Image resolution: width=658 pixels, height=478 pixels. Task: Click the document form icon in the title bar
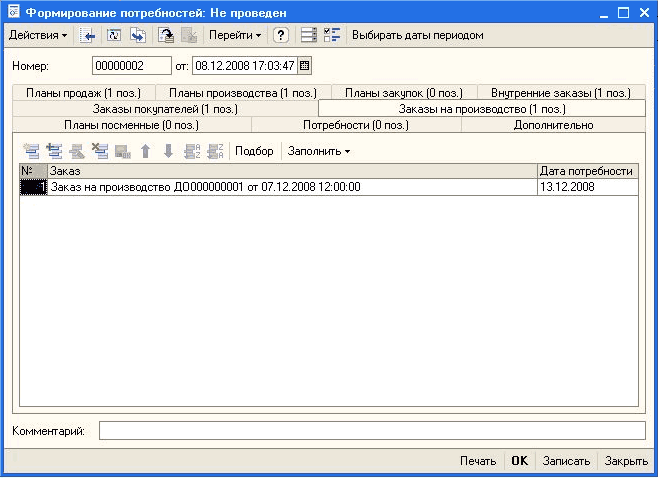[13, 12]
